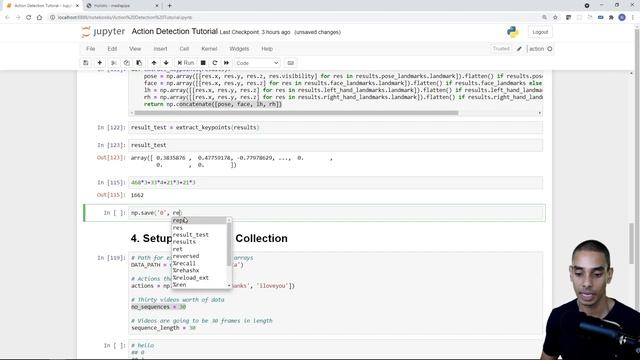The width and height of the screenshot is (640, 360).
Task: Open the Insert menu
Action: coord(160,49)
